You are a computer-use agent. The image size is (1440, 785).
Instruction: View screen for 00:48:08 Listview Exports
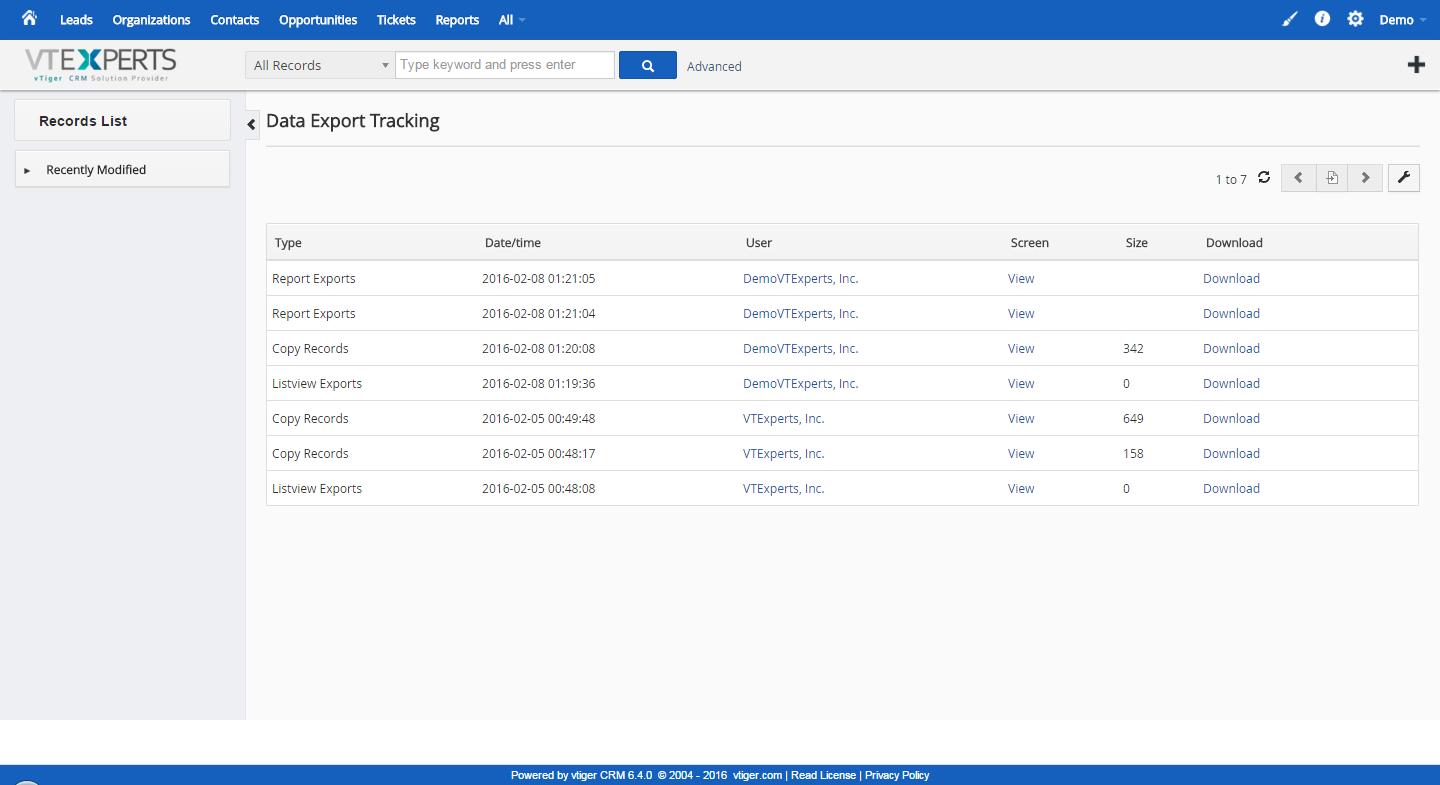pyautogui.click(x=1021, y=489)
